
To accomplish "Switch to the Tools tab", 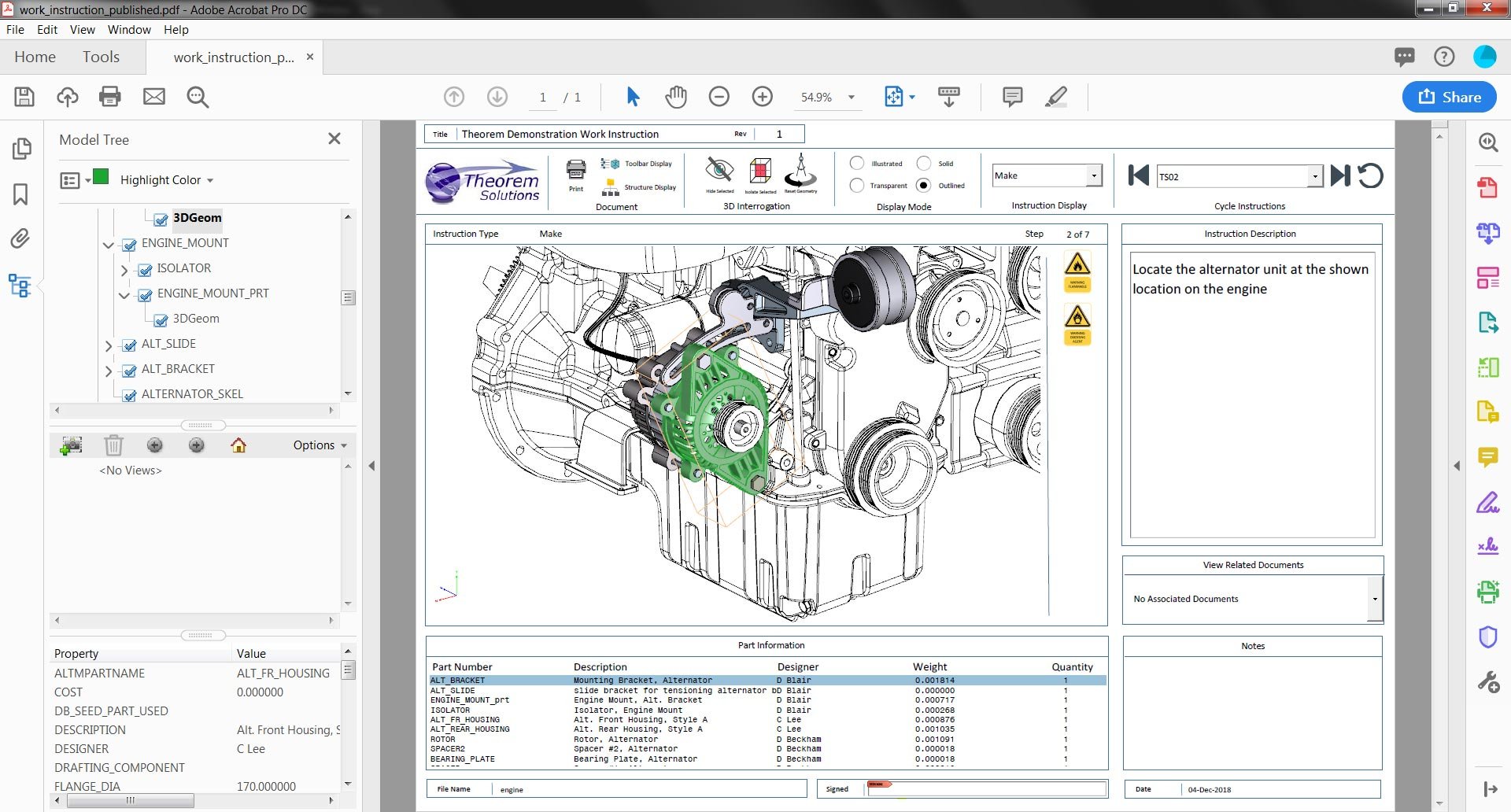I will (102, 57).
